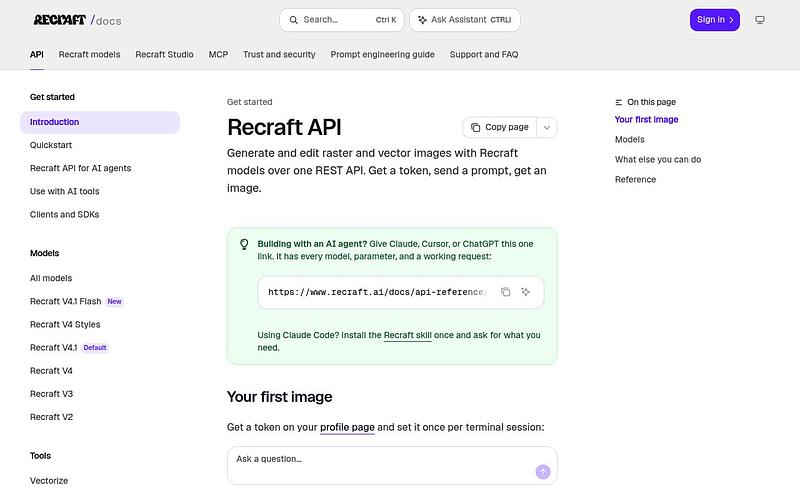Viewport: 800px width, 500px height.
Task: Click the Ask a question input field
Action: tap(392, 466)
